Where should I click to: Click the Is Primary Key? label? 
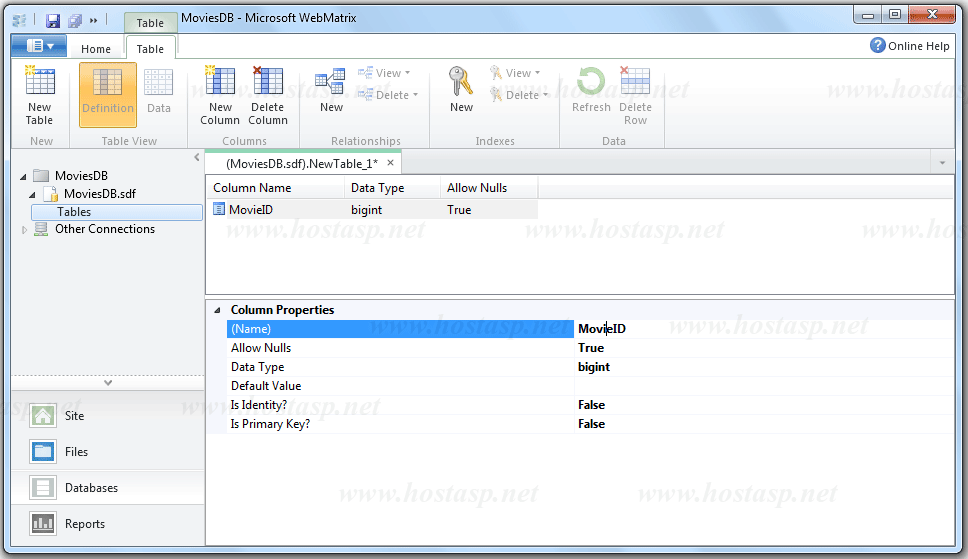pos(270,424)
